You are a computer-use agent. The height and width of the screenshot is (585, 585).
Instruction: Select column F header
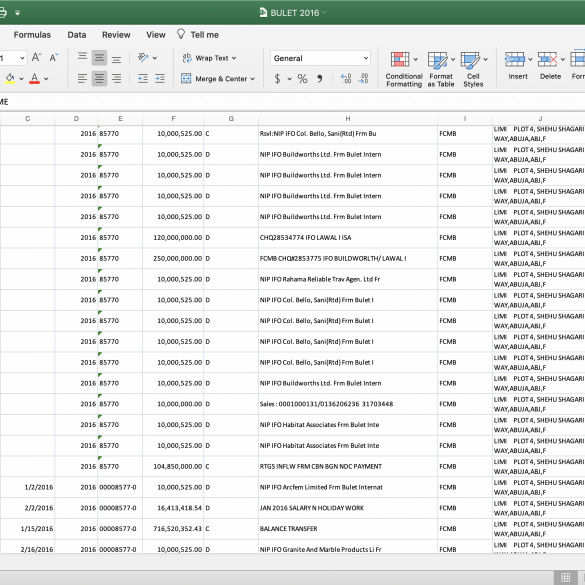pyautogui.click(x=173, y=119)
